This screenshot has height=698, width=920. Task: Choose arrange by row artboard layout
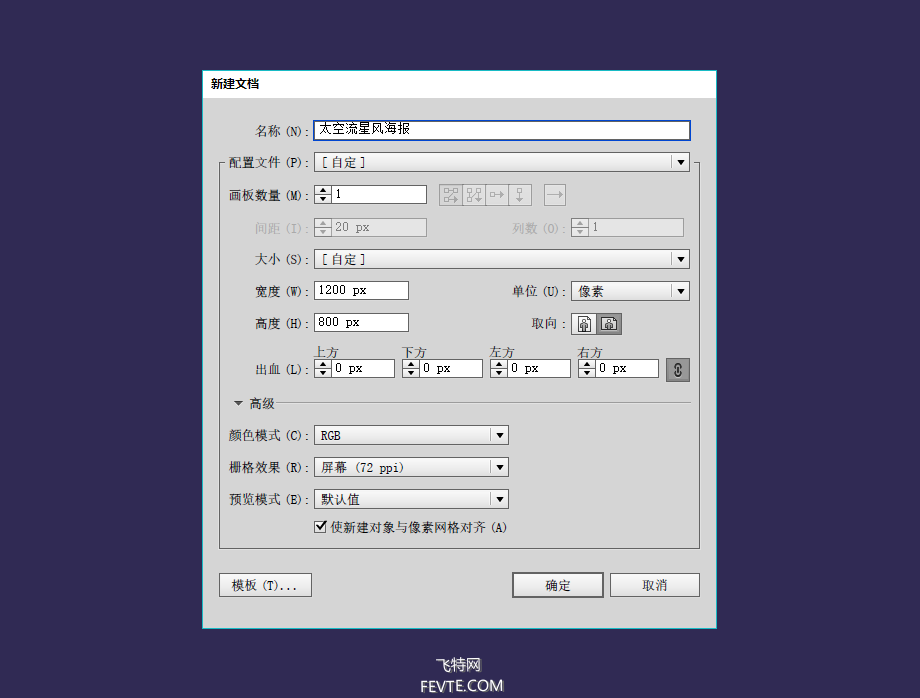point(497,195)
